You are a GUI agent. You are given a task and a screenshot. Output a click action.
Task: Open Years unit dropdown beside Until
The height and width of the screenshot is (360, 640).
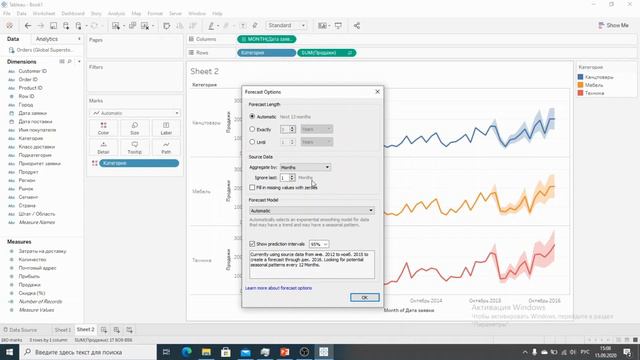(317, 142)
